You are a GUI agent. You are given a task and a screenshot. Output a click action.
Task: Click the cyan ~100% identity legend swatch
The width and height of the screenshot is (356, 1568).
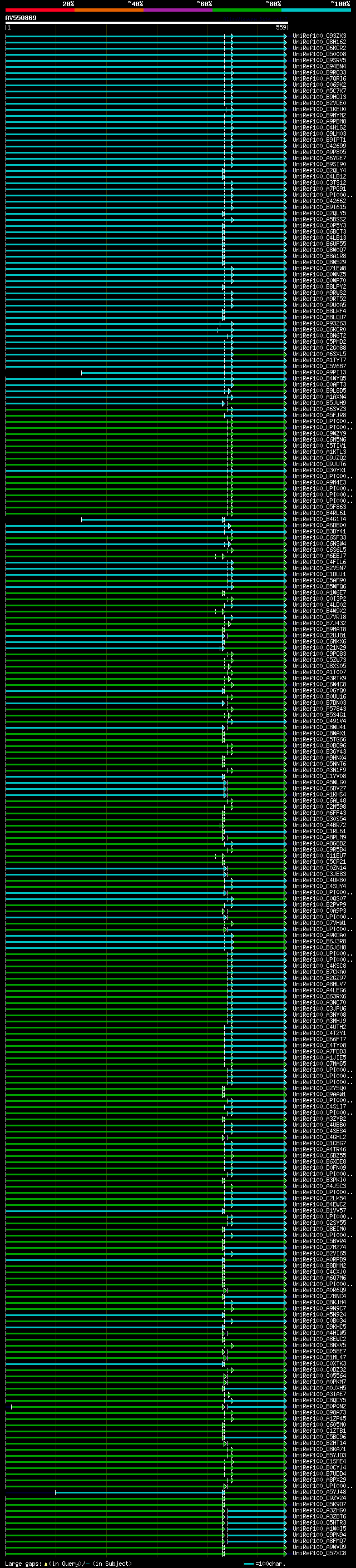coord(316,10)
